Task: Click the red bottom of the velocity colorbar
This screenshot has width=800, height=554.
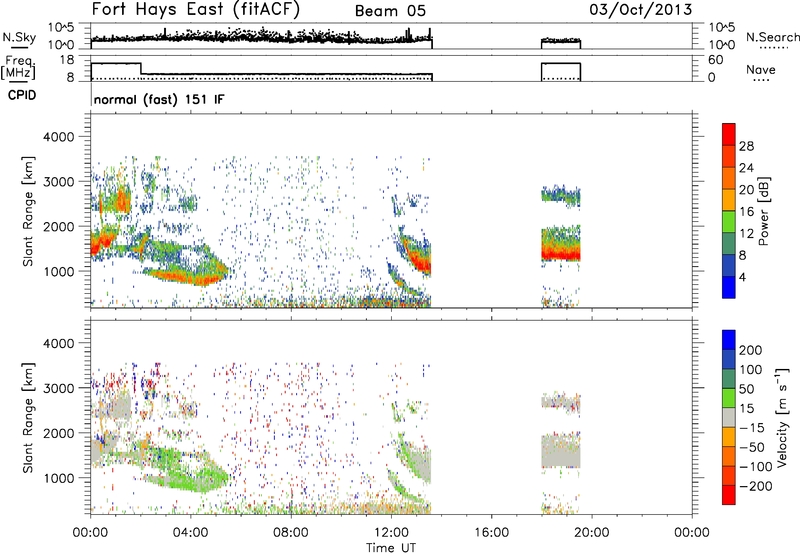Action: click(x=729, y=495)
